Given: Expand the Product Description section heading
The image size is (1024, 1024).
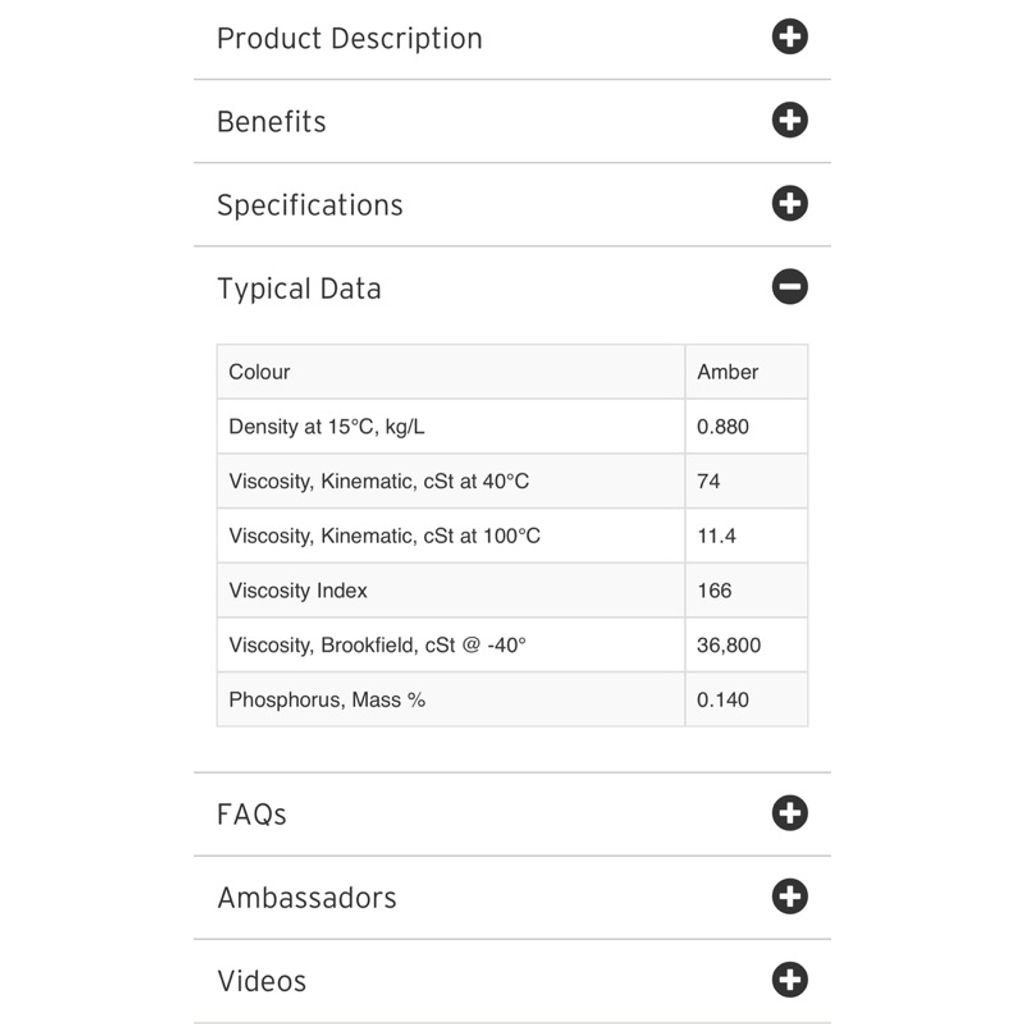Looking at the screenshot, I should (349, 38).
